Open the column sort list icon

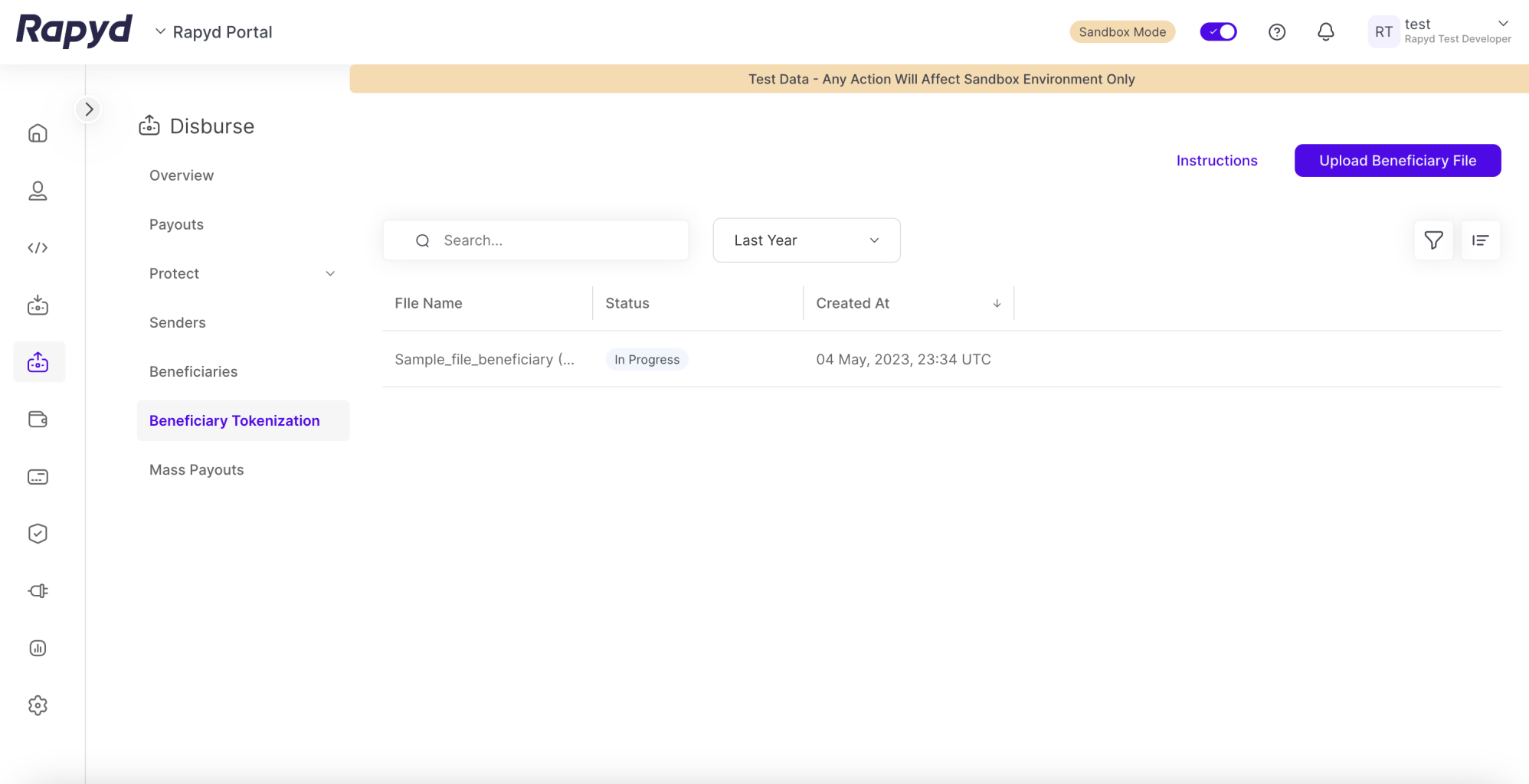1480,240
